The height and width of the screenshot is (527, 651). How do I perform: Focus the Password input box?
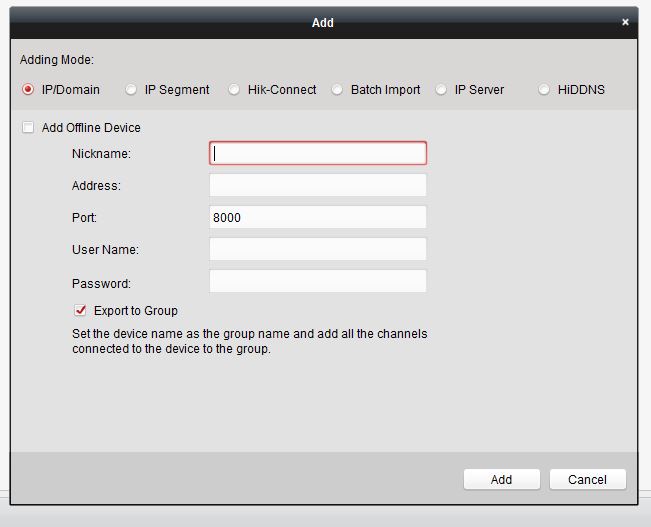pyautogui.click(x=317, y=281)
